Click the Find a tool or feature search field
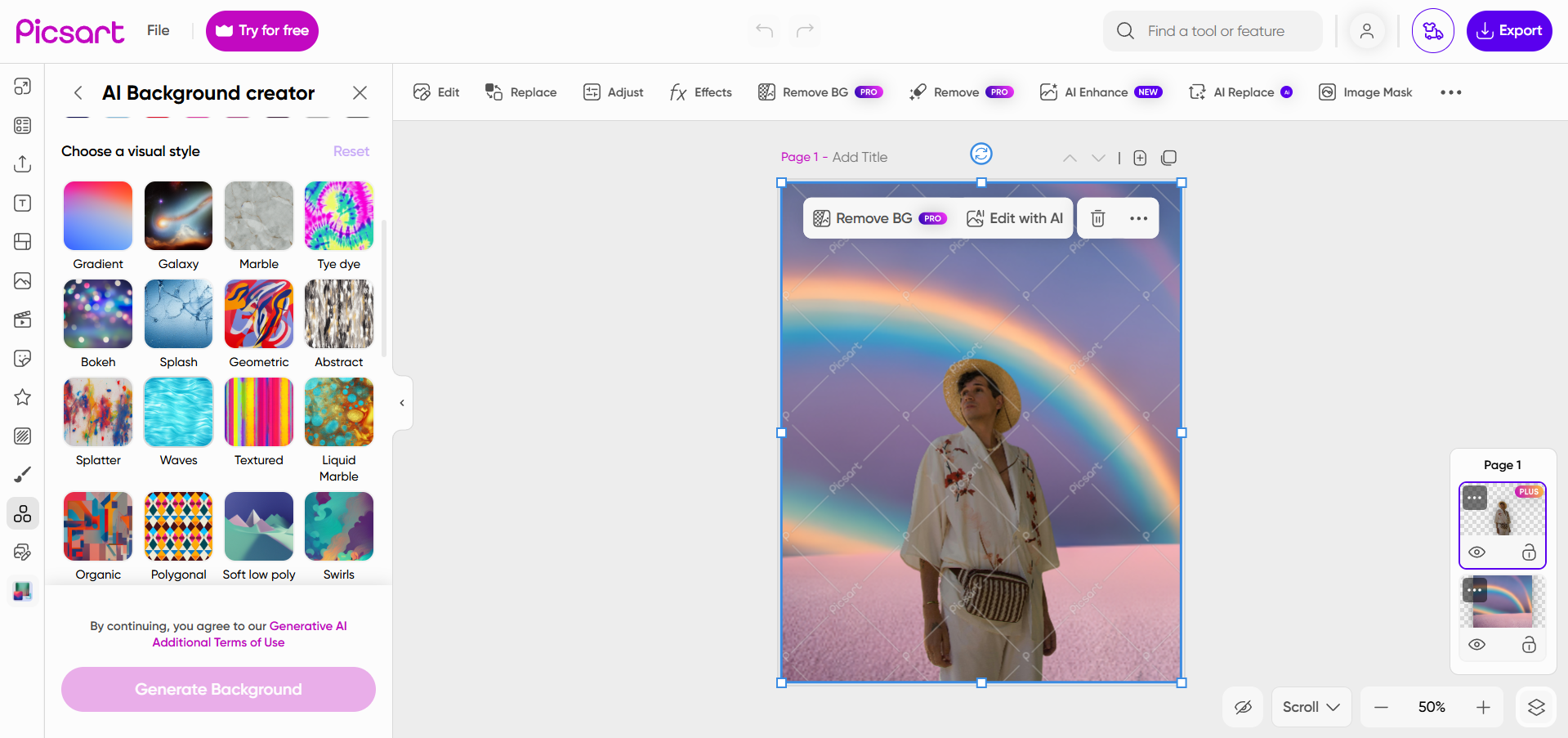 tap(1213, 30)
